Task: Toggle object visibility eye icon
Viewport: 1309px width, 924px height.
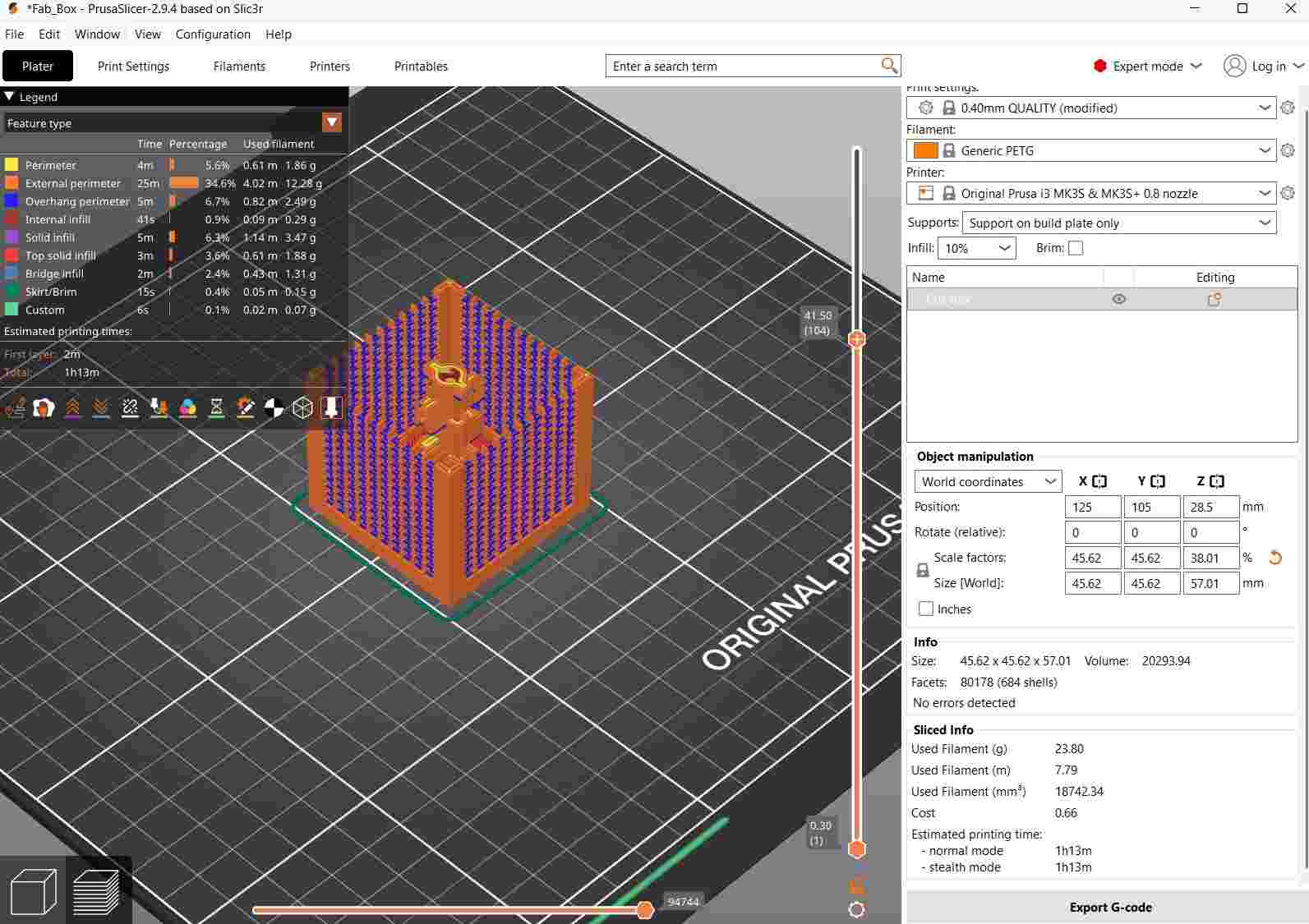Action: pyautogui.click(x=1118, y=300)
